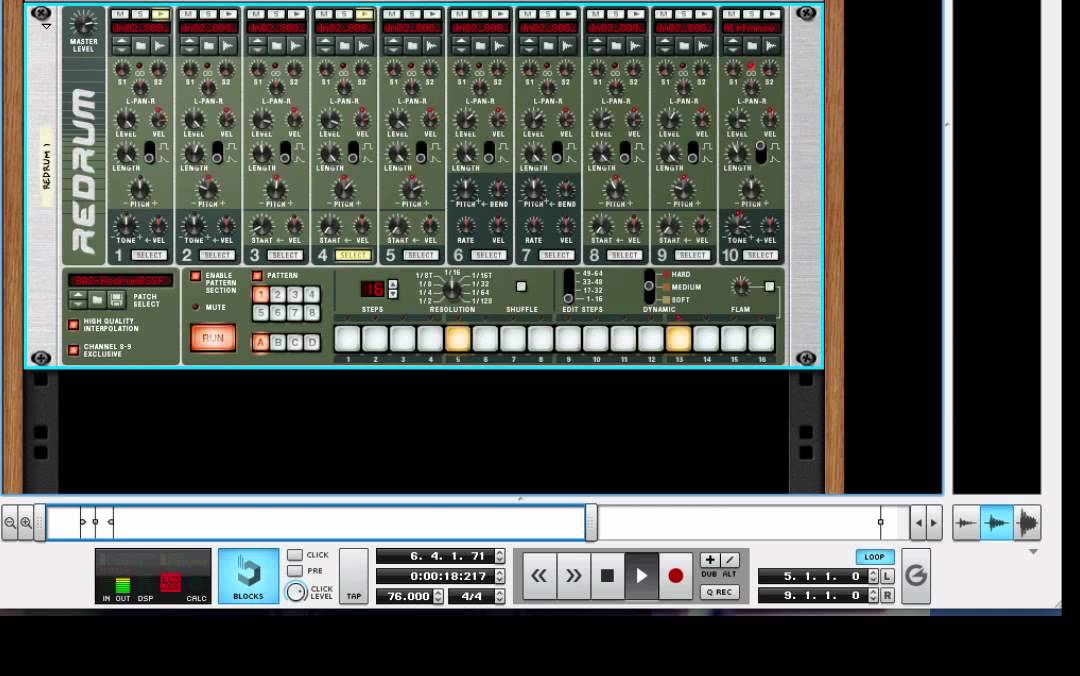
Task: Click the left locator 5.1.1.0 stepper
Action: 873,576
